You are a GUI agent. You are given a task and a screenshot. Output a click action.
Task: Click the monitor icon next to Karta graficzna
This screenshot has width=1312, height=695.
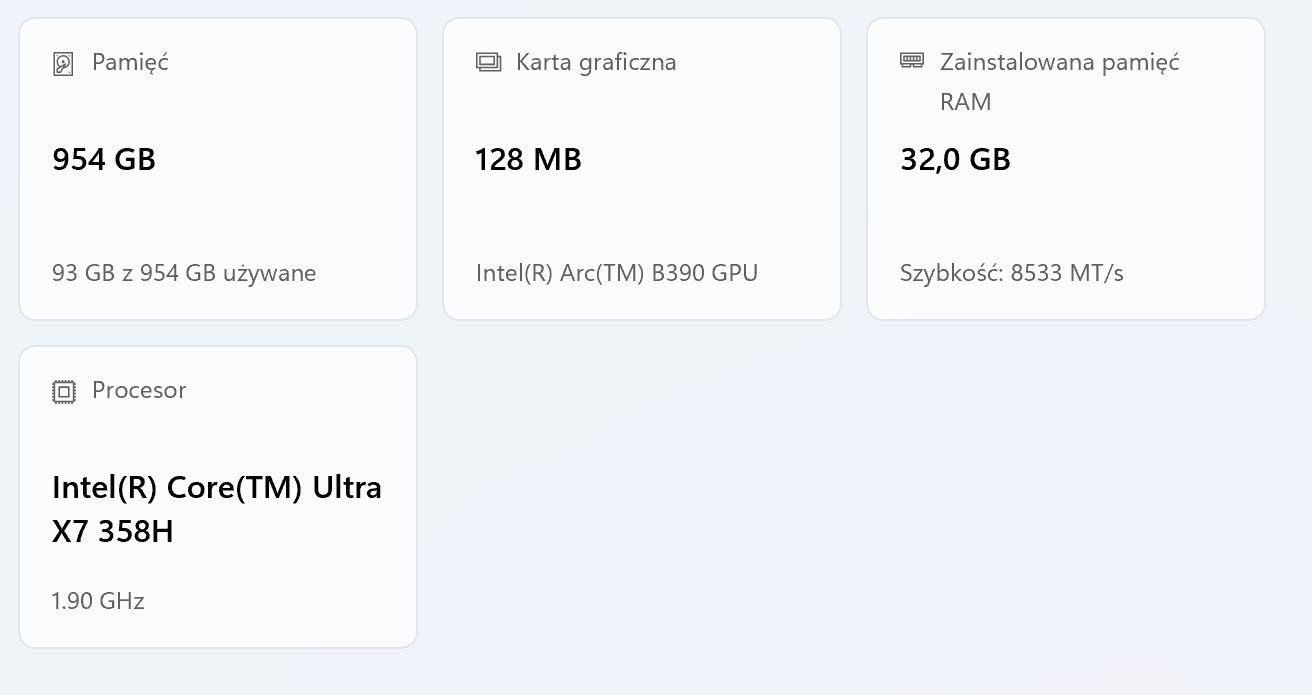(488, 61)
